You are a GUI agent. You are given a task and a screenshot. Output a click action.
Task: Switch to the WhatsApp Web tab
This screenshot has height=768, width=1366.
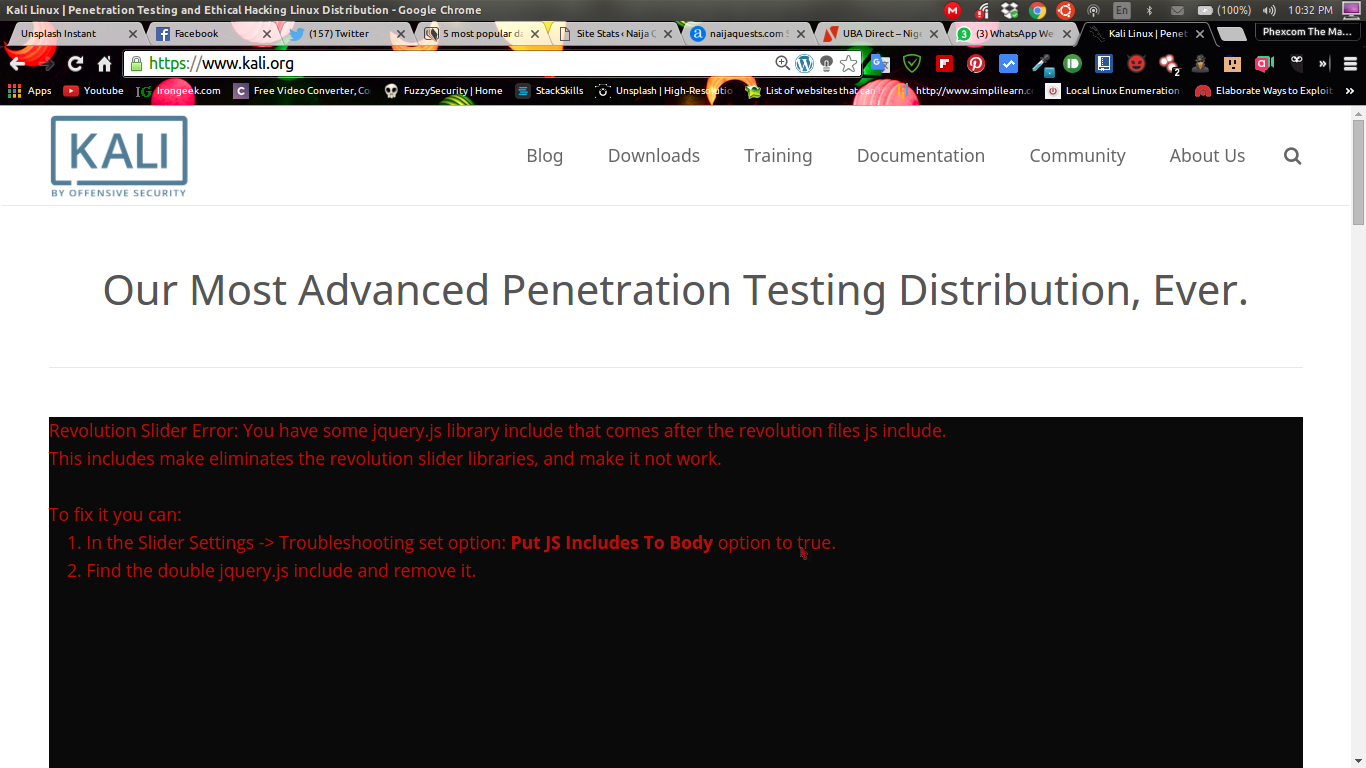(x=1012, y=34)
